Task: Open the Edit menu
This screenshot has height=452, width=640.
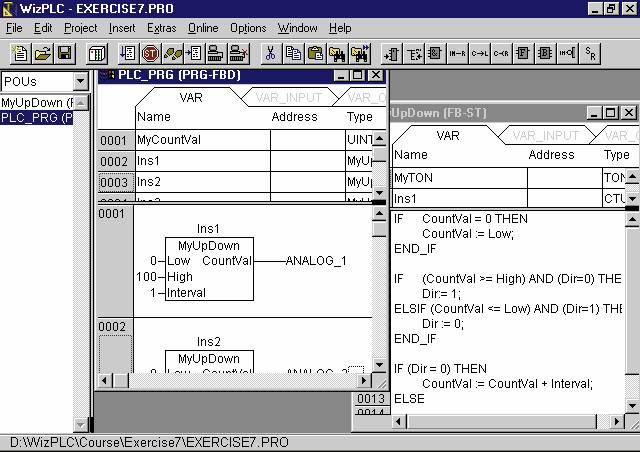Action: click(x=43, y=28)
